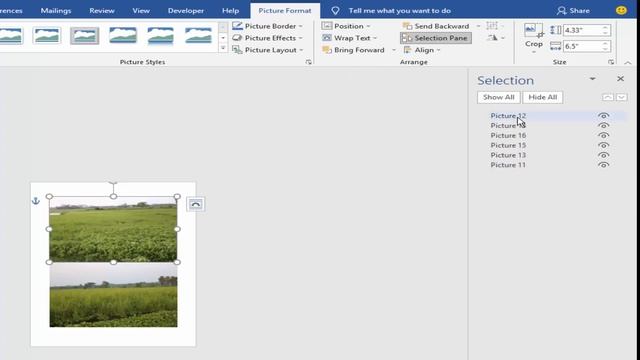Switch to the View tab
This screenshot has width=640, height=360.
tap(141, 11)
